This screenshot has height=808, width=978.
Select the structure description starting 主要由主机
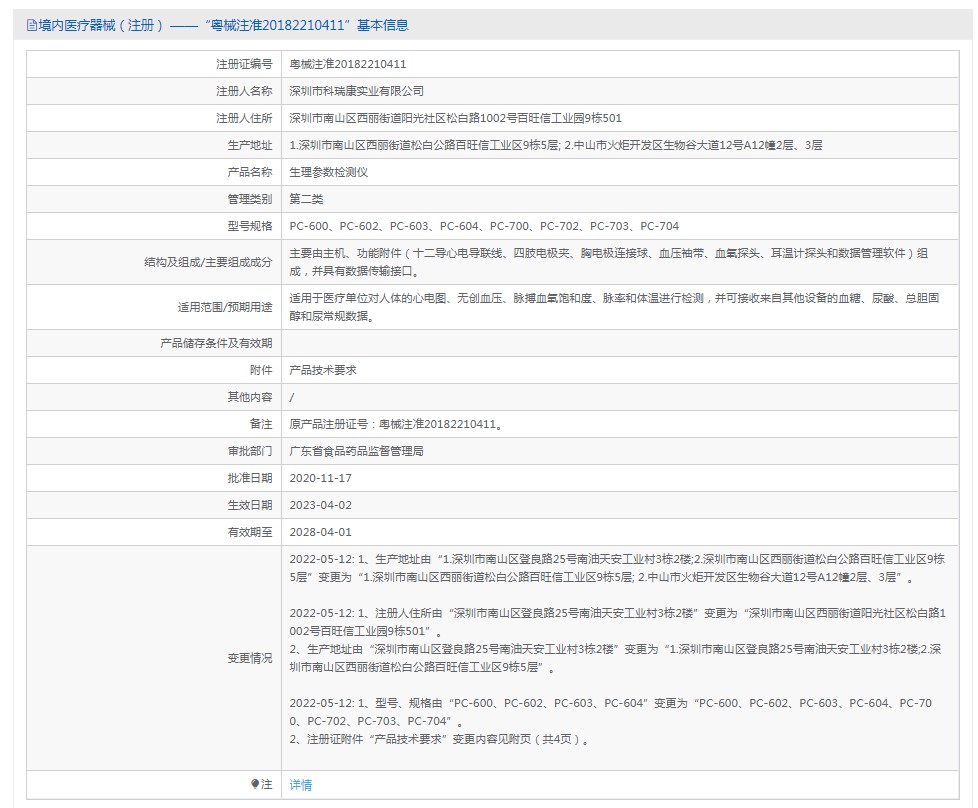(609, 262)
